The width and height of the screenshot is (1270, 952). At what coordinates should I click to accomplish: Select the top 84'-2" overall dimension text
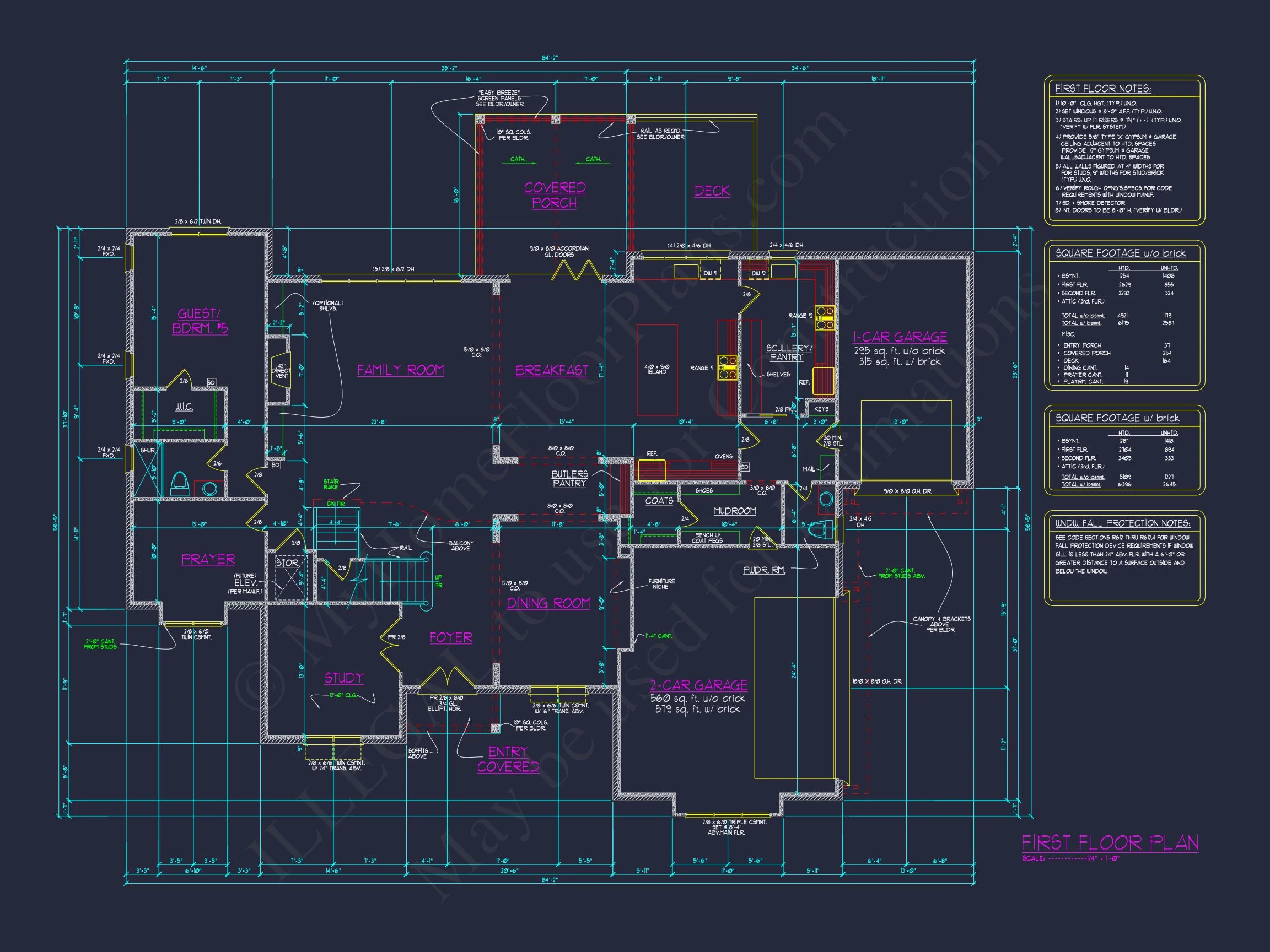click(550, 58)
